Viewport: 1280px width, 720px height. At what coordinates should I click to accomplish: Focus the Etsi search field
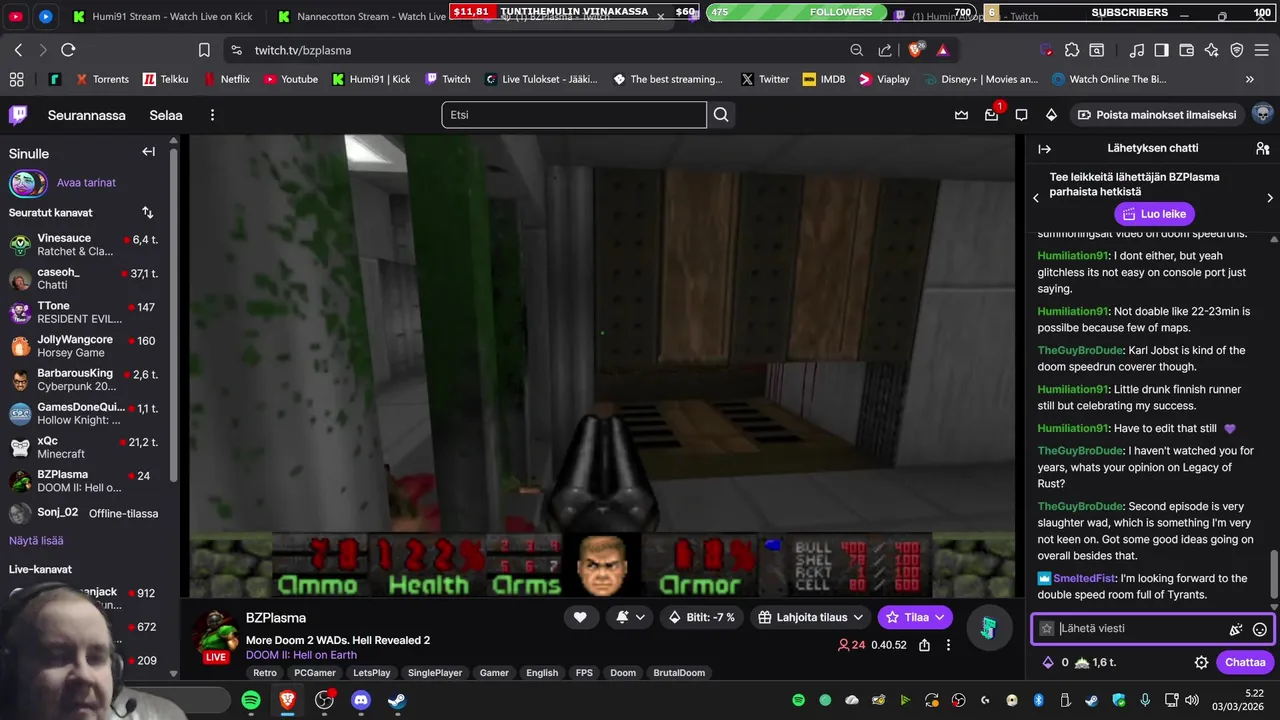tap(574, 115)
